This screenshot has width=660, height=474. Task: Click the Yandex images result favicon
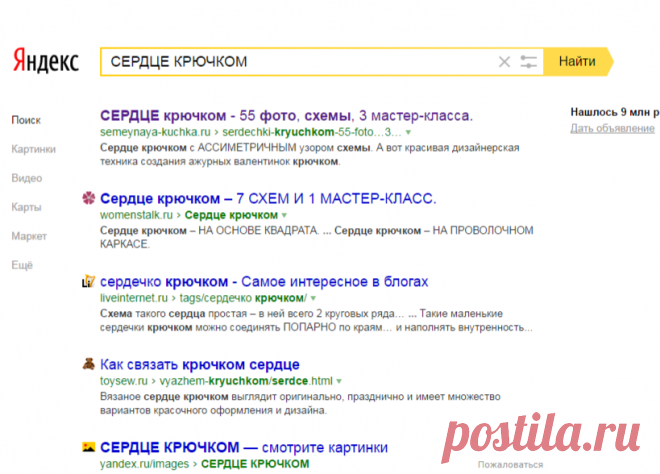pos(88,447)
